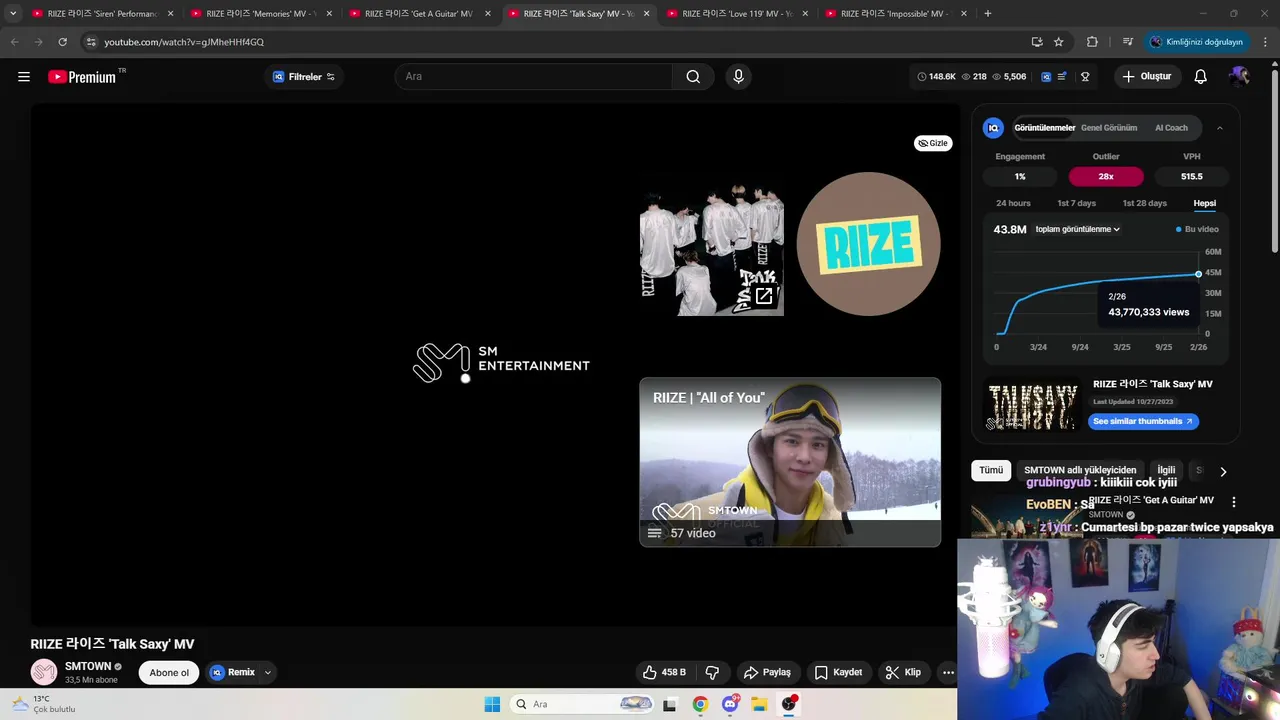The height and width of the screenshot is (720, 1280).
Task: Open the SMTOWN channel avatar
Action: 44,672
